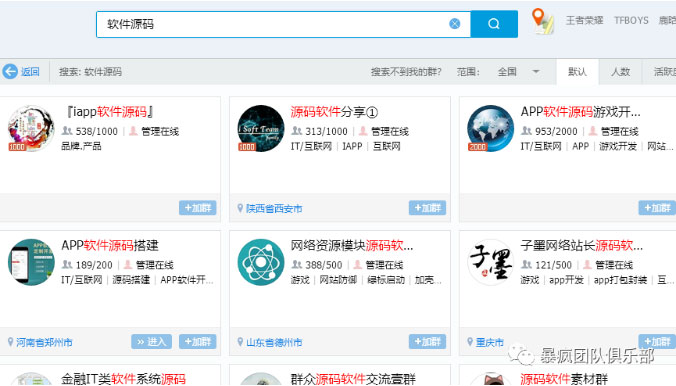676x386 pixels.
Task: Click the 山东省德州市 location link
Action: pyautogui.click(x=274, y=342)
